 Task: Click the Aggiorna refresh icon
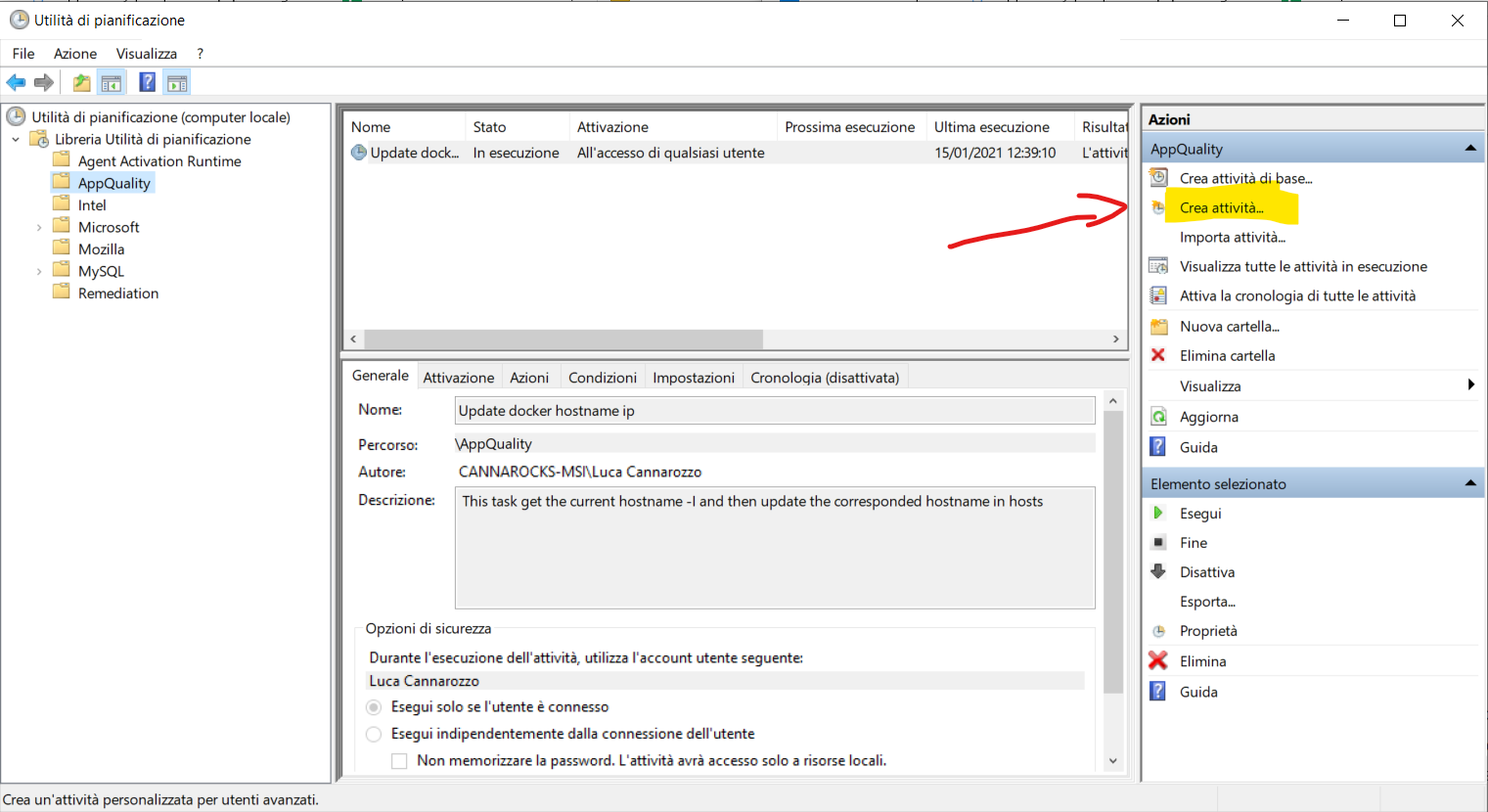(x=1158, y=417)
